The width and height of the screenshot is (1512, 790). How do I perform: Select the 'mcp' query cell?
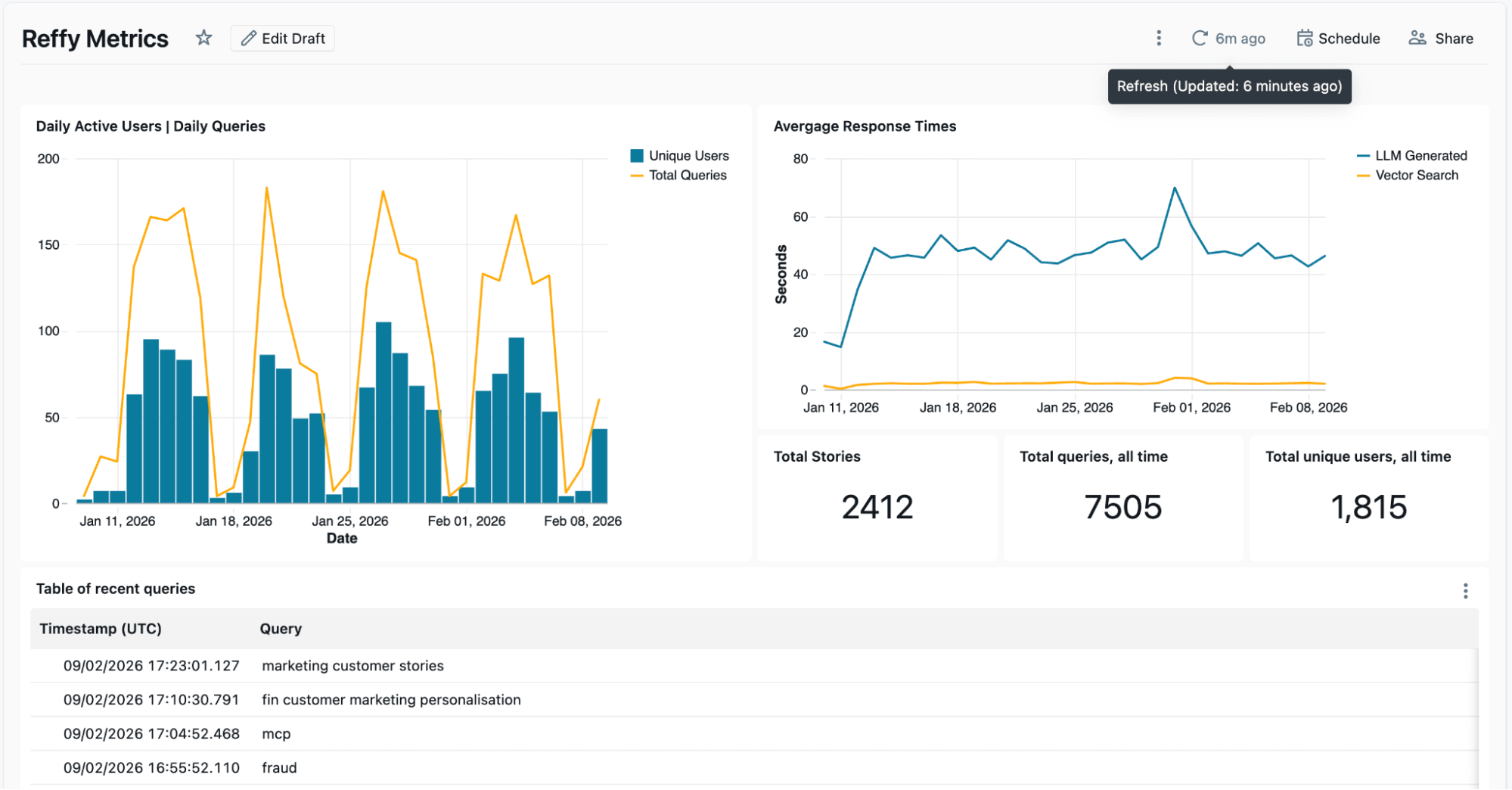(x=276, y=734)
